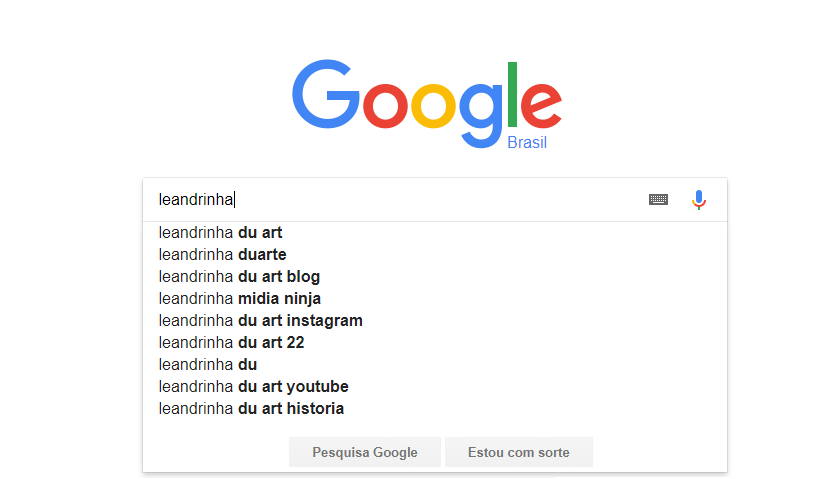Pick the "leandrinha du art blog" suggestion

pos(240,277)
